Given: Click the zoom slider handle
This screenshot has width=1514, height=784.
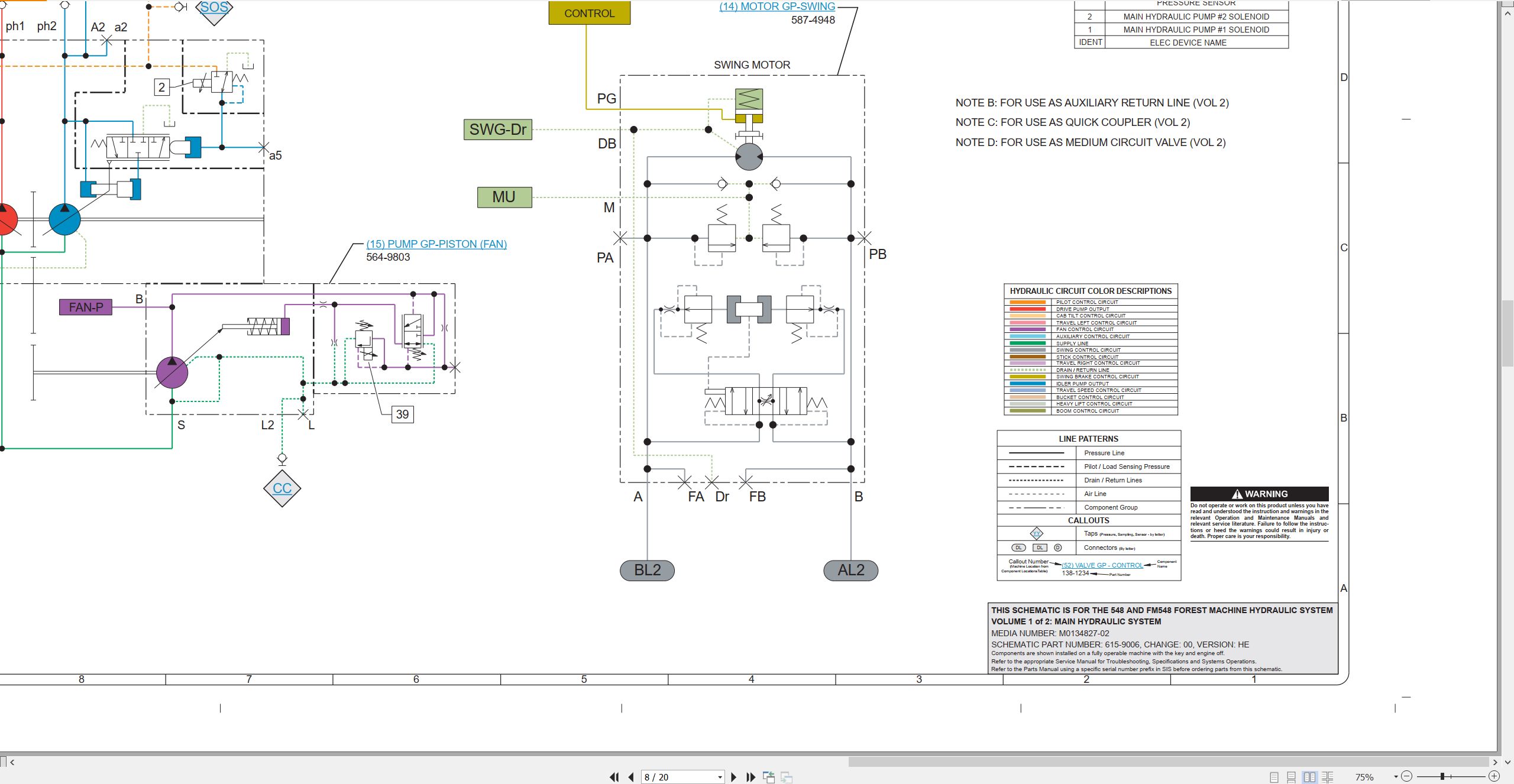Looking at the screenshot, I should (1442, 776).
